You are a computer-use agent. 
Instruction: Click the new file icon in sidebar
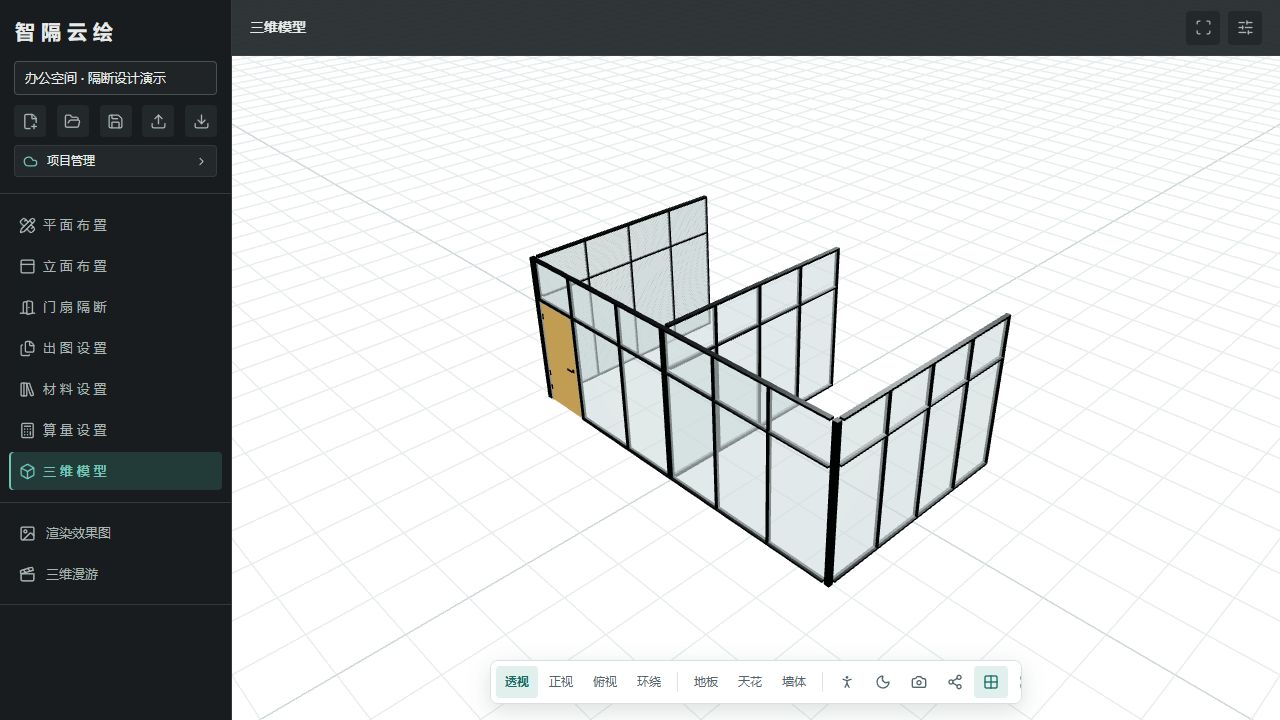[x=30, y=121]
